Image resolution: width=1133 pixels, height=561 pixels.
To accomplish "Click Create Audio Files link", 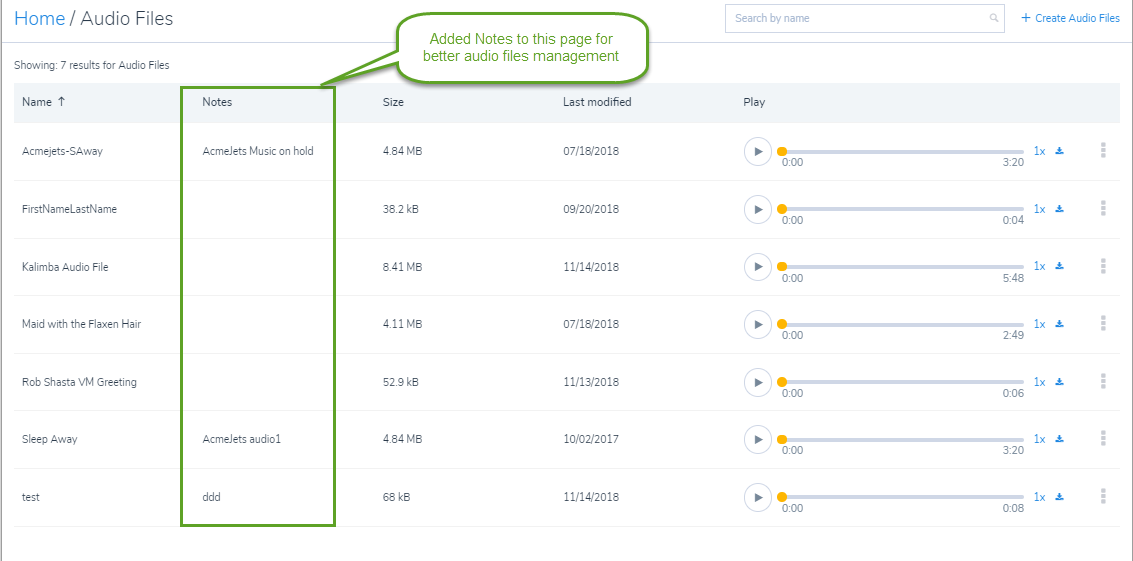I will point(1070,18).
